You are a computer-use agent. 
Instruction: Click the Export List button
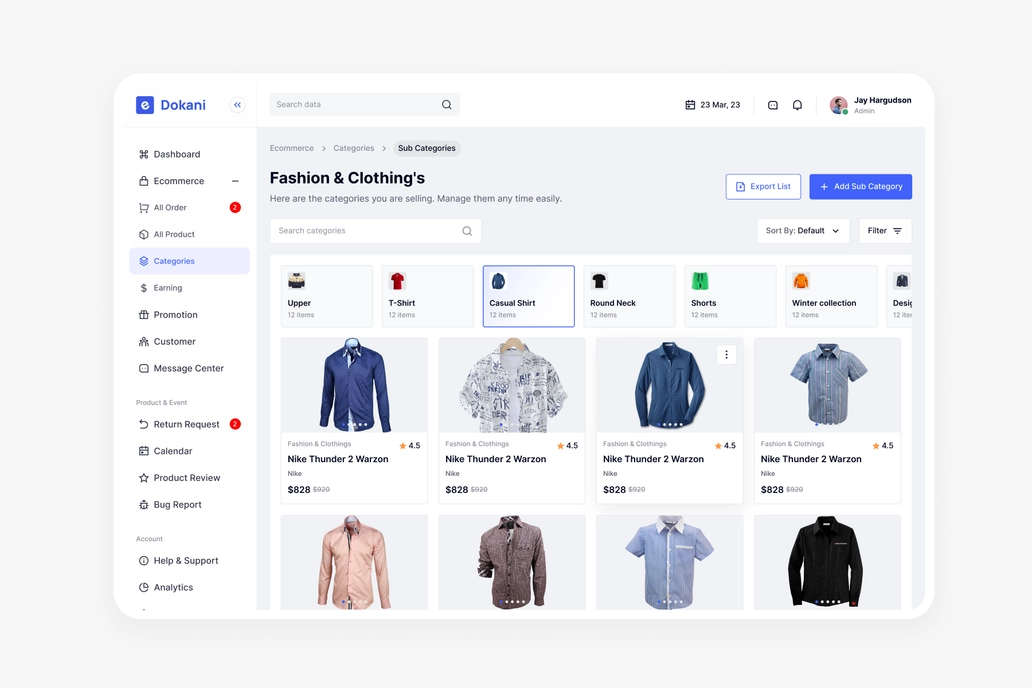763,187
